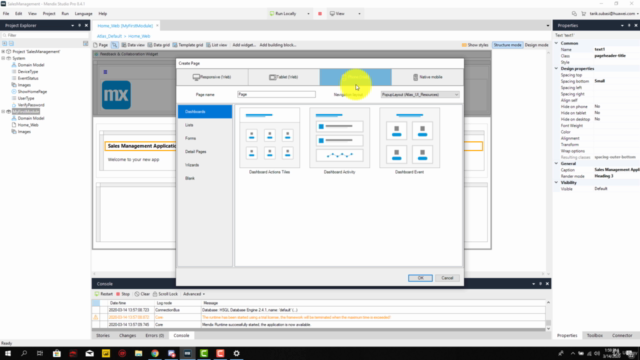Open the Run menu
The height and width of the screenshot is (360, 640).
[x=65, y=13]
